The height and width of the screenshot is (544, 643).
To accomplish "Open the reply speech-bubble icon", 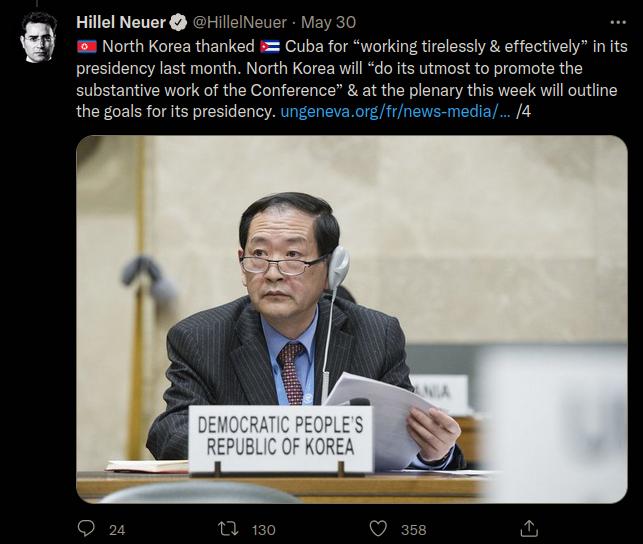I will (86, 529).
